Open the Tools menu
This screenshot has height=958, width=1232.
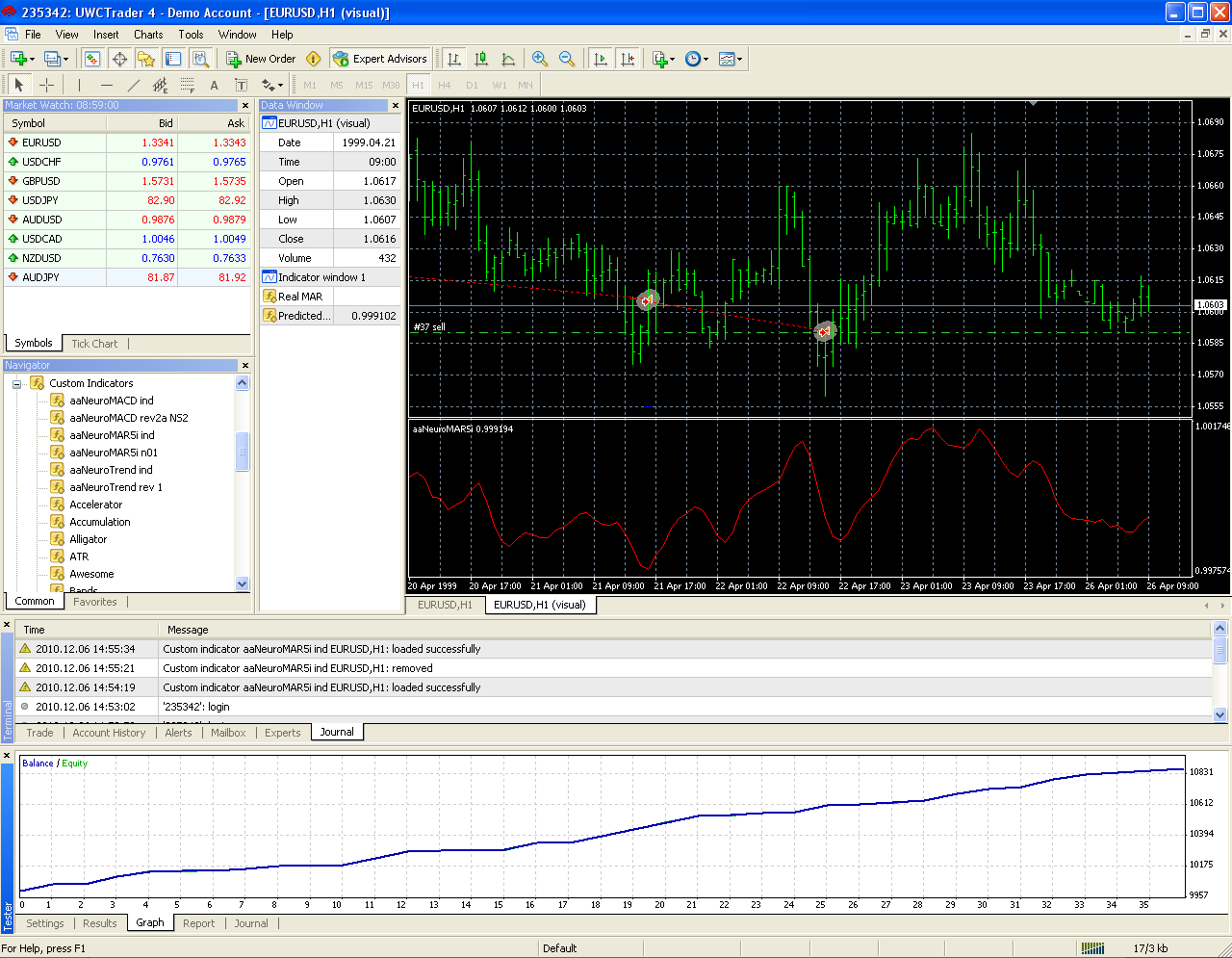[x=191, y=34]
